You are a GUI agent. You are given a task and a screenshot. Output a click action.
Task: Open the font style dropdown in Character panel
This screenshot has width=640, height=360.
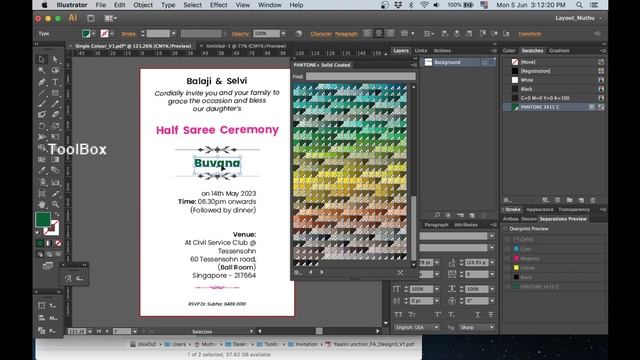click(x=492, y=248)
